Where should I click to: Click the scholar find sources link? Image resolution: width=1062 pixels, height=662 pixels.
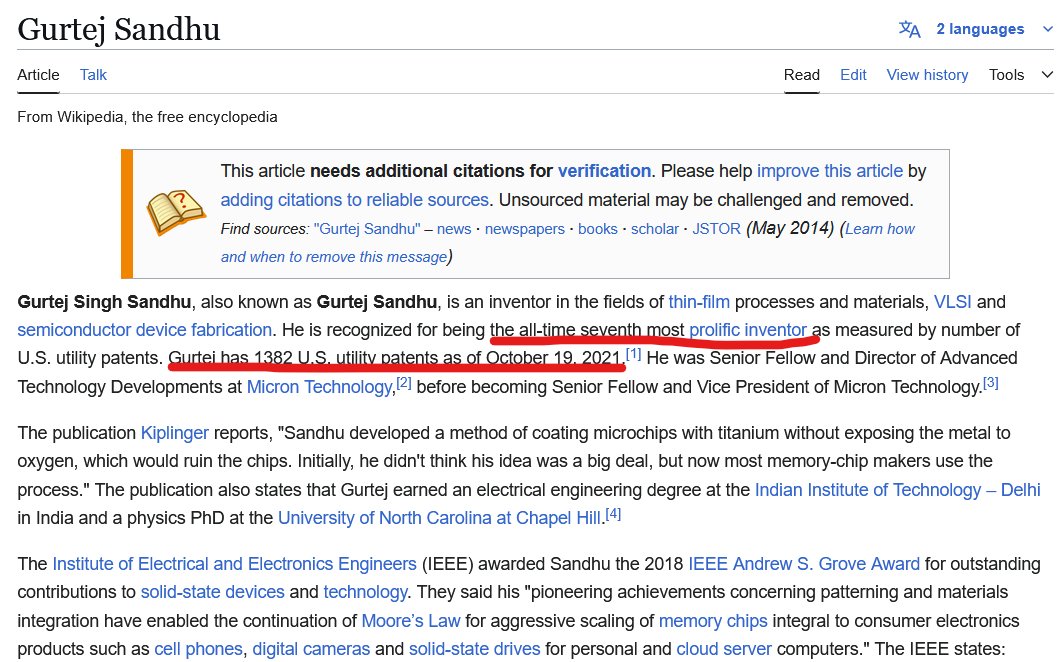pos(655,228)
